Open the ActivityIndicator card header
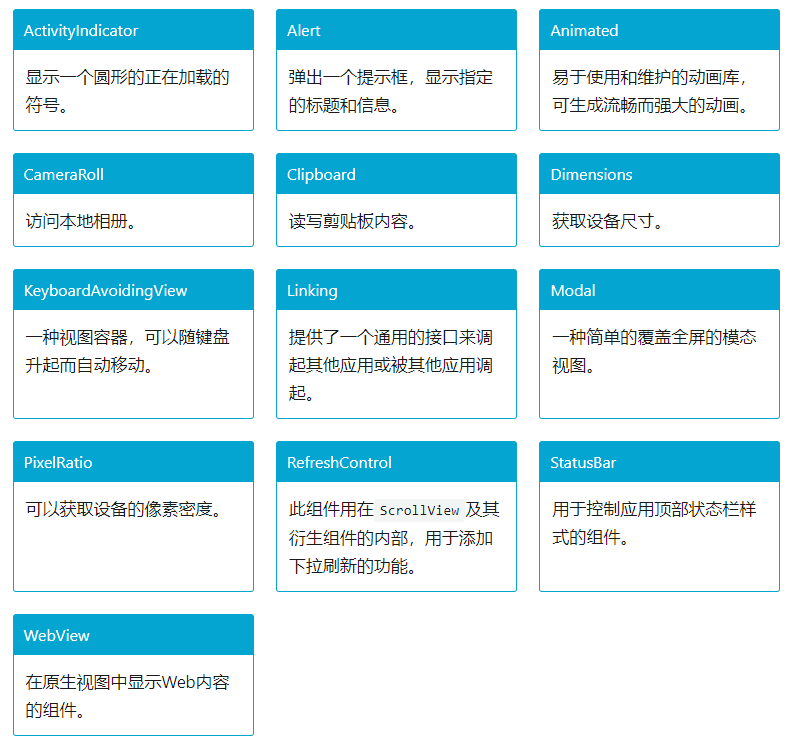The width and height of the screenshot is (788, 747). [133, 30]
